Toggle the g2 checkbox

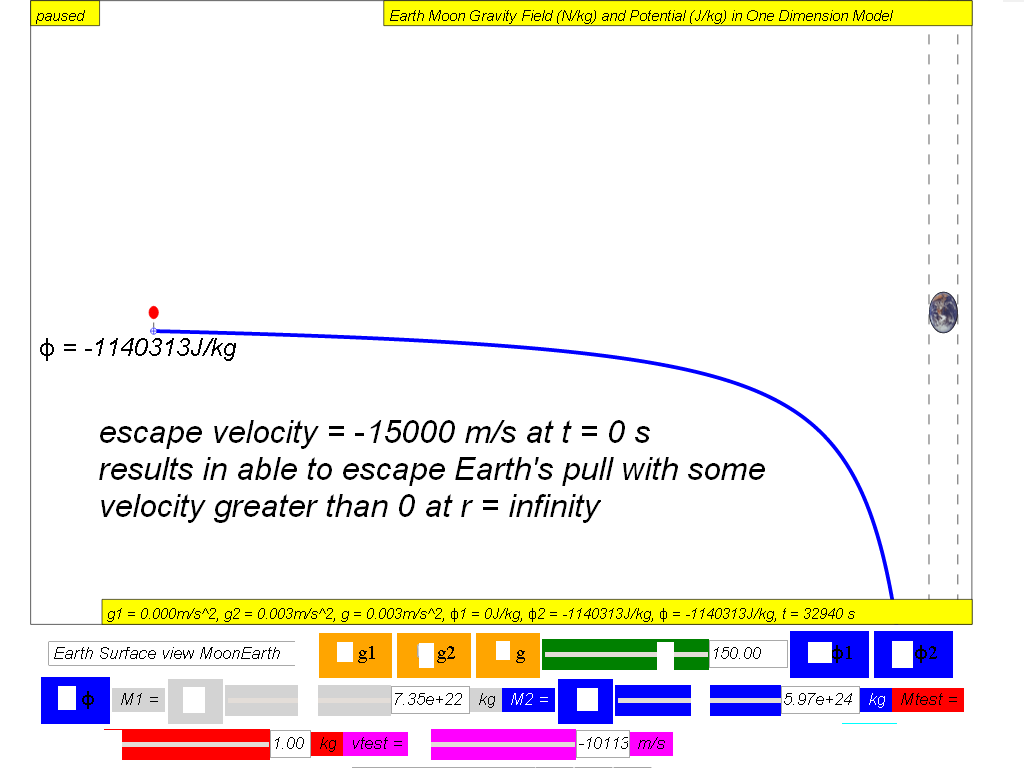point(426,655)
